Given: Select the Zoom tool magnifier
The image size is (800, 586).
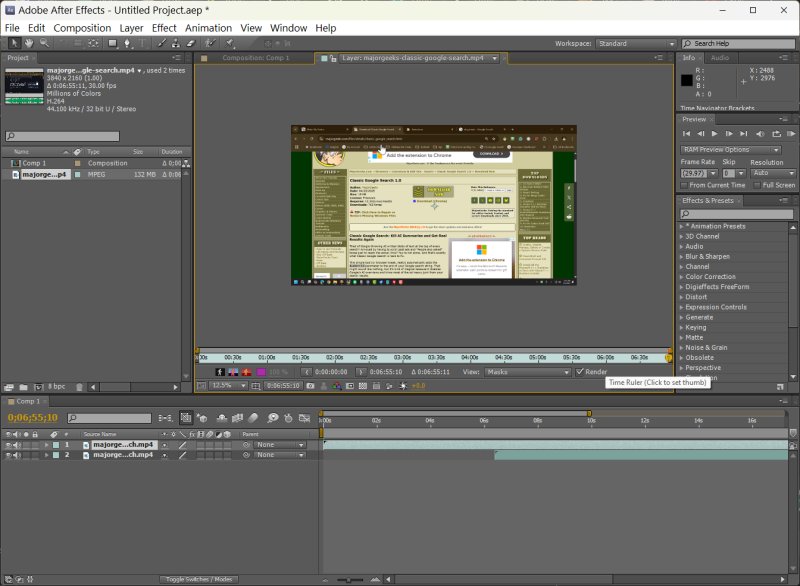Looking at the screenshot, I should point(44,44).
